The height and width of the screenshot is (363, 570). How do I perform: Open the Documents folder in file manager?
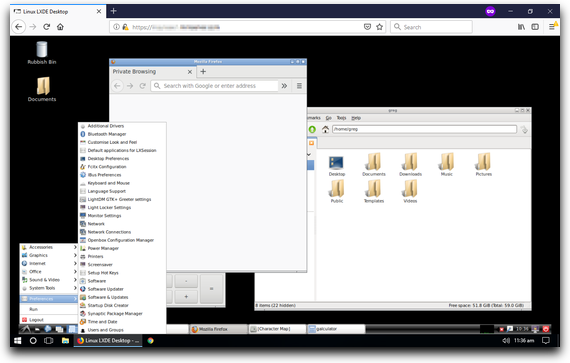(374, 164)
